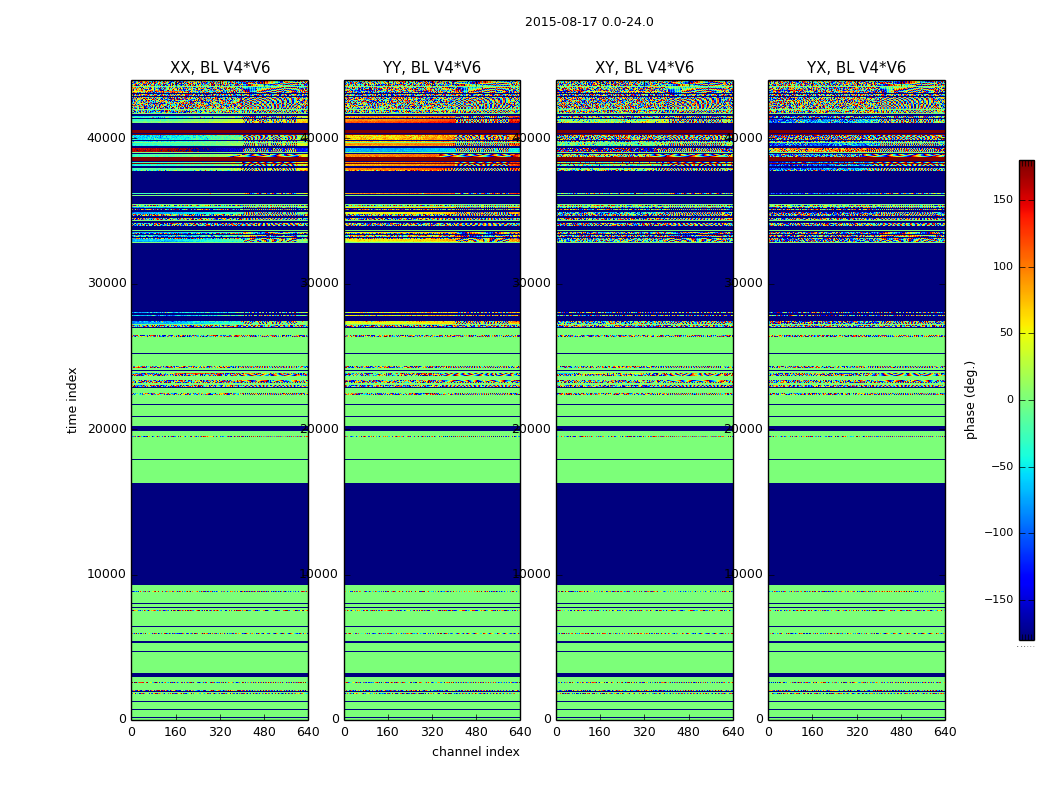Click the "phase (deg.)" colorbar label
The width and height of the screenshot is (1050, 800).
tap(970, 399)
